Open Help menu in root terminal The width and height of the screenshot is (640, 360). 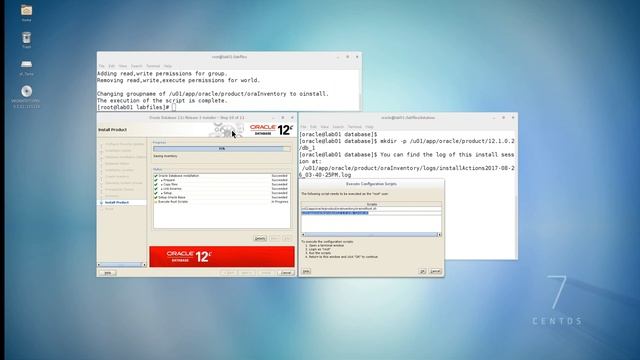point(167,66)
